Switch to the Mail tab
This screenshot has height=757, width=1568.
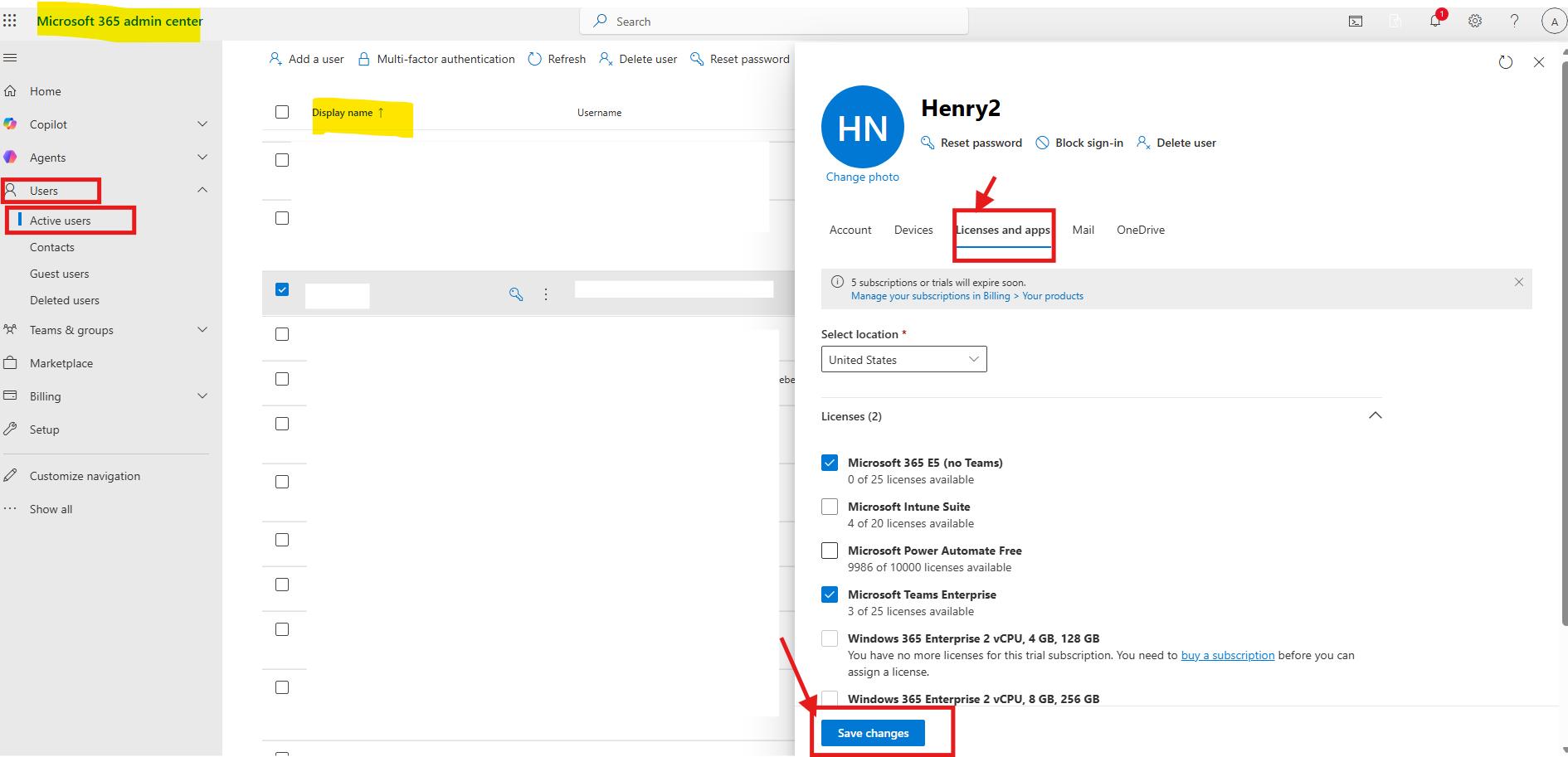point(1083,230)
